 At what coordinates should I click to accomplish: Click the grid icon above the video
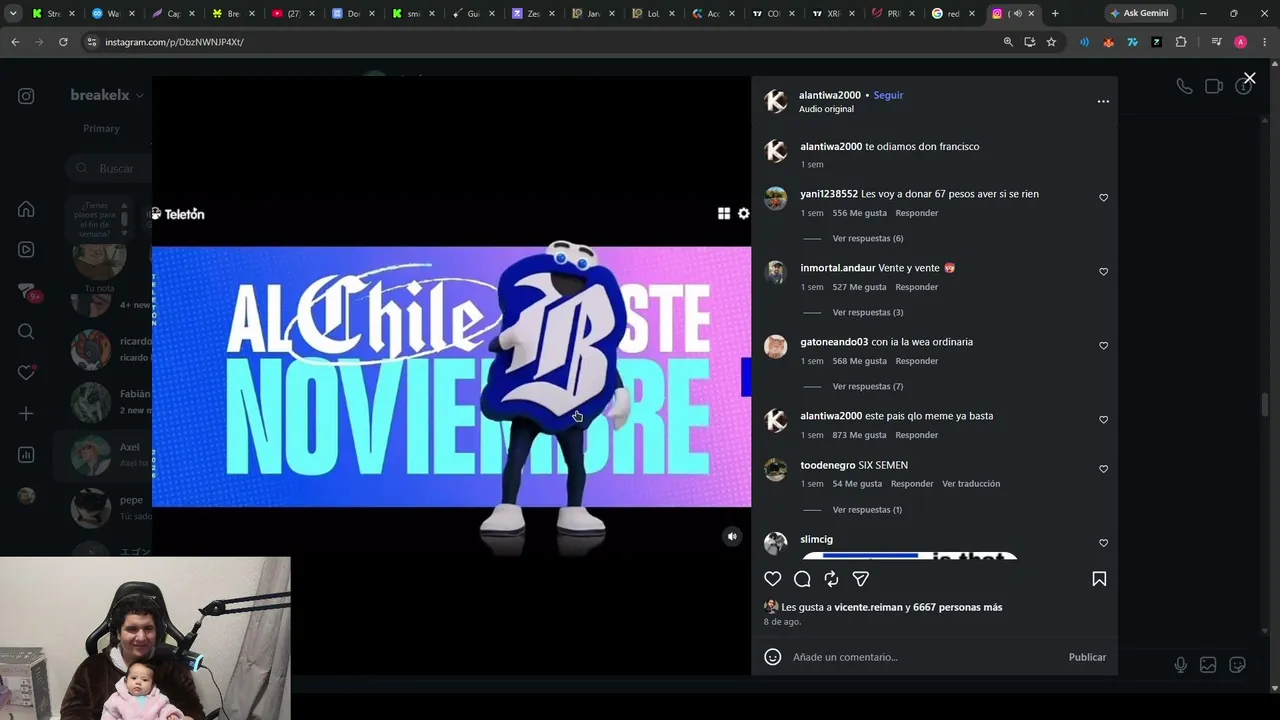pos(724,213)
